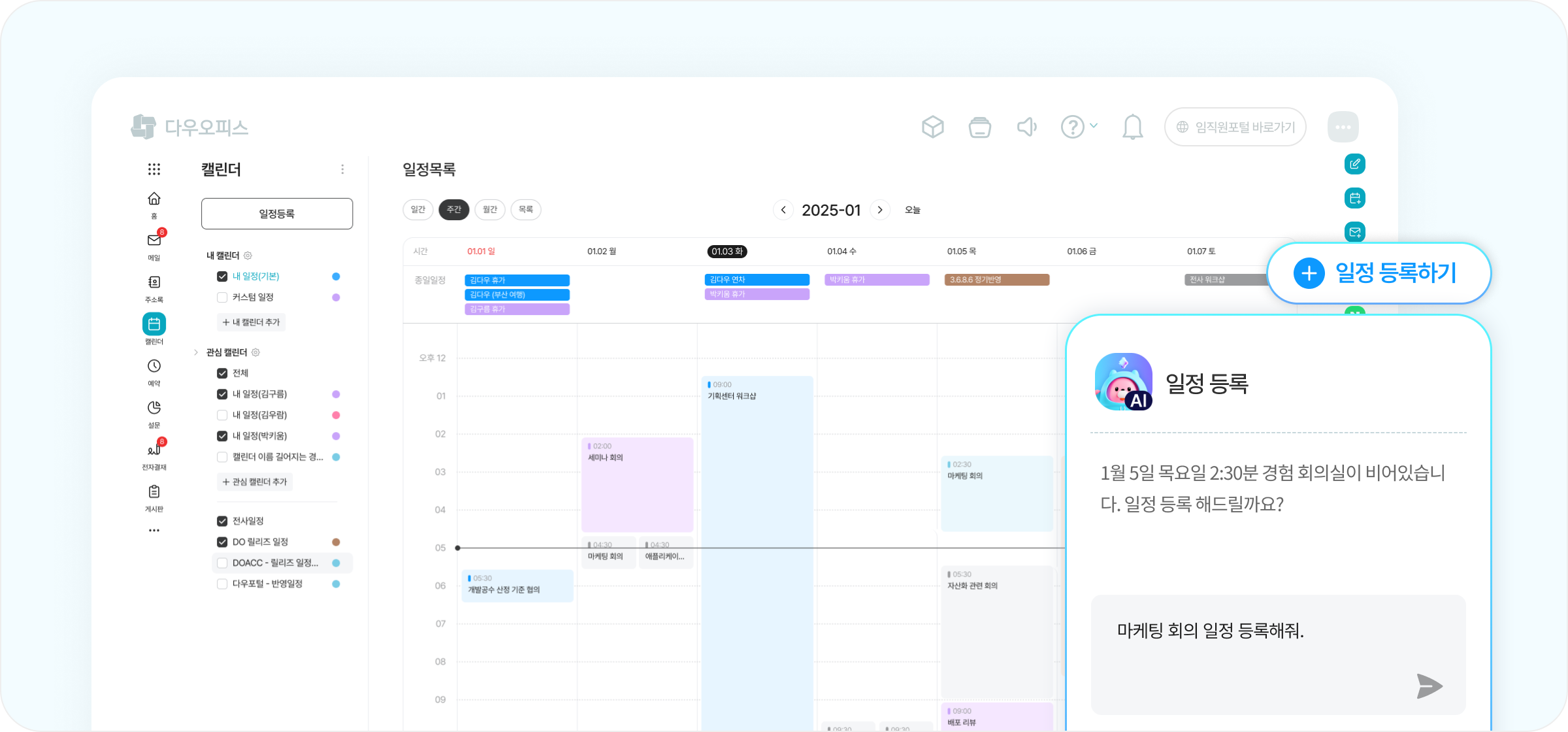Viewport: 1568px width, 732px height.
Task: Open the reservation clock icon
Action: tap(154, 366)
